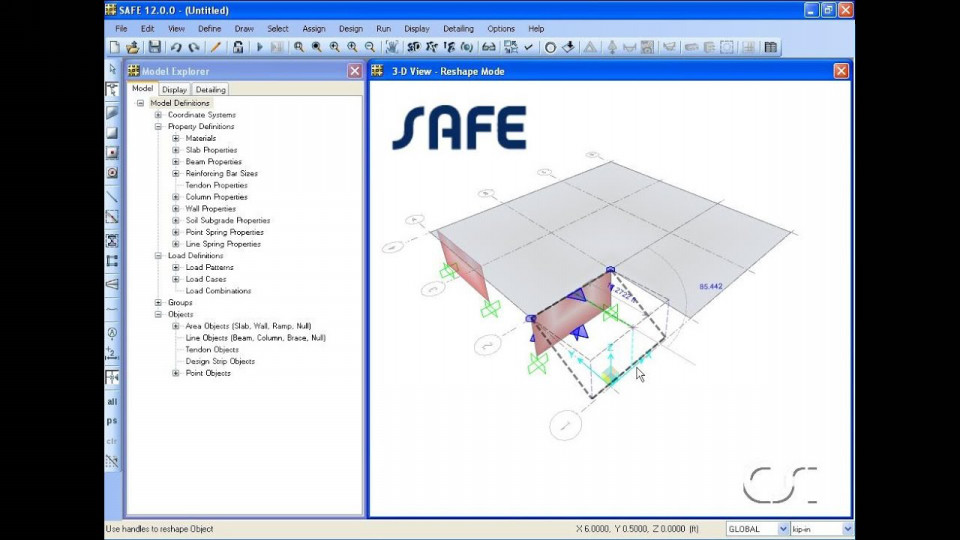Close the 3-D View window
The height and width of the screenshot is (540, 960).
[841, 71]
